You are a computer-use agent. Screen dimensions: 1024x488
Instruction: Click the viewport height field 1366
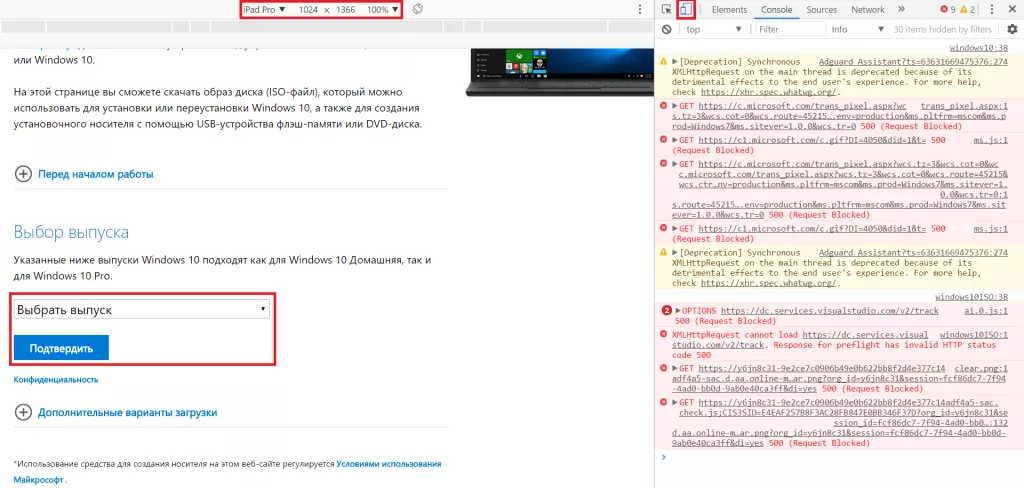tap(344, 10)
